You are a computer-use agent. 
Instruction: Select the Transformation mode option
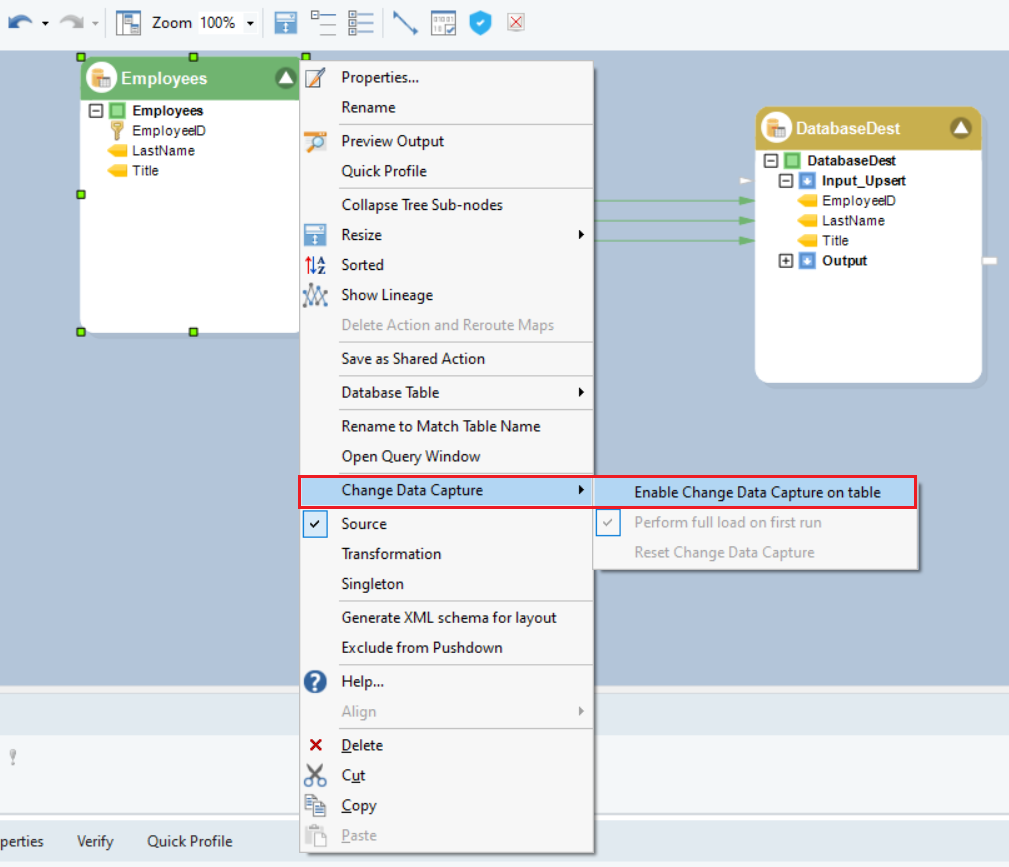click(x=391, y=554)
